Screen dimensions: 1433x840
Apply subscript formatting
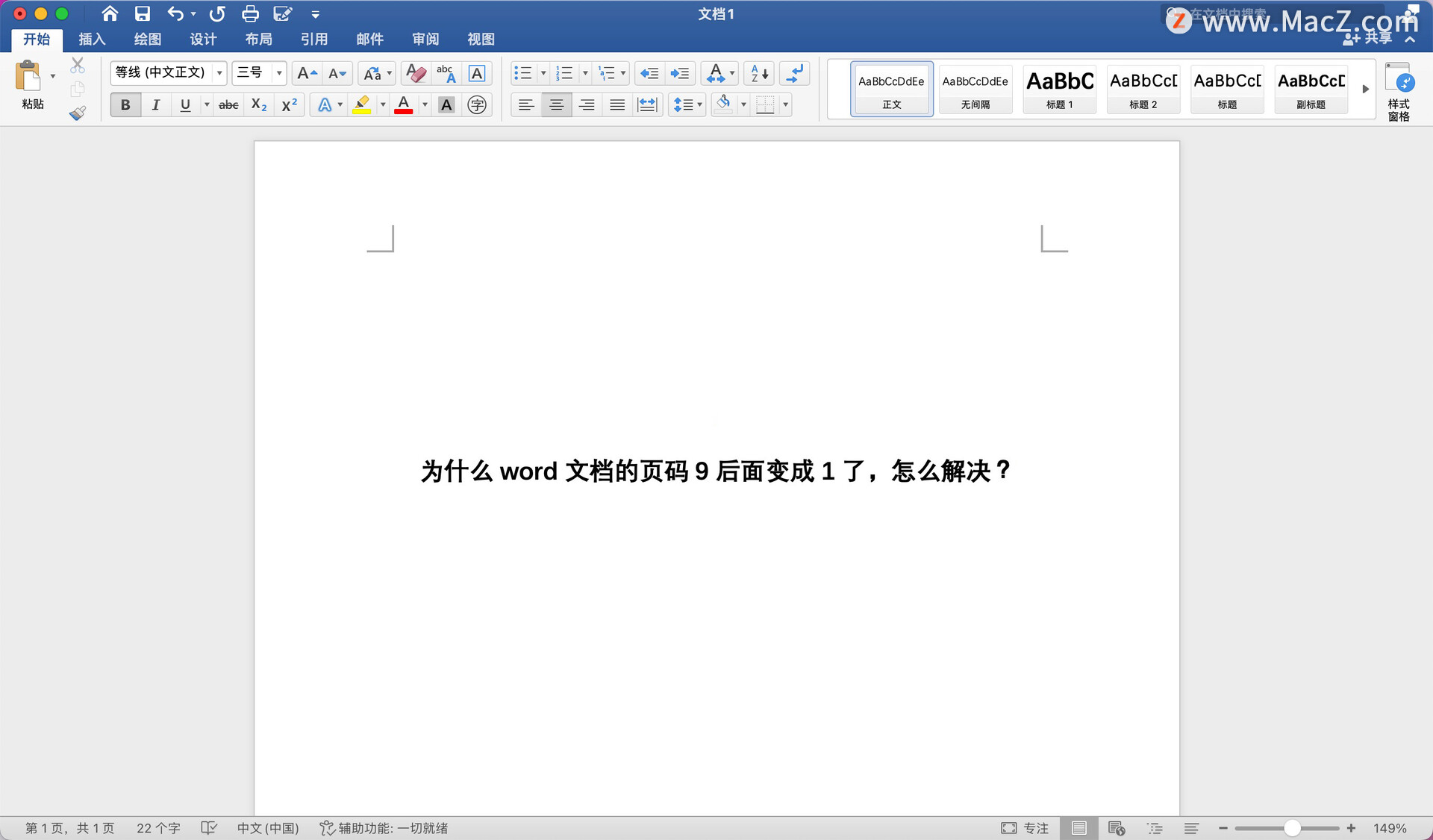[259, 105]
